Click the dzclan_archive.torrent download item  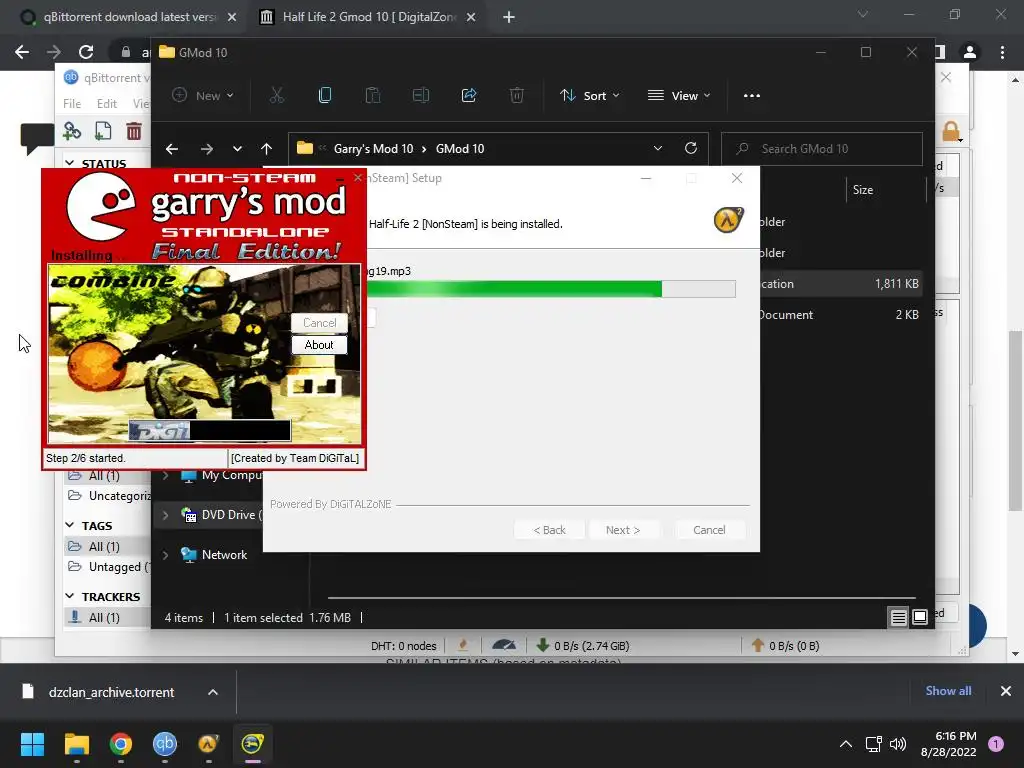point(111,692)
